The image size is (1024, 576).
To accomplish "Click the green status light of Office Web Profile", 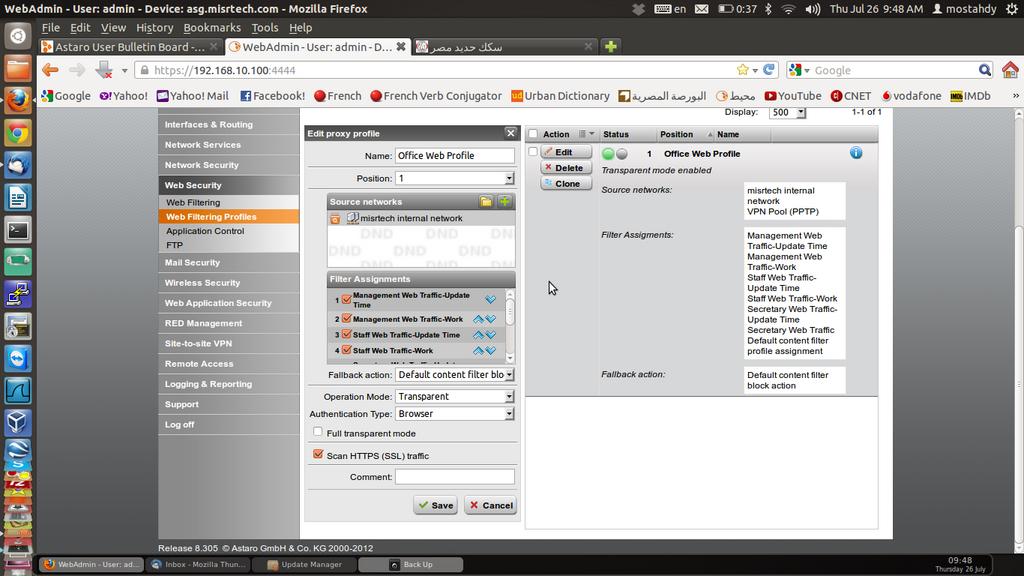I will (608, 154).
